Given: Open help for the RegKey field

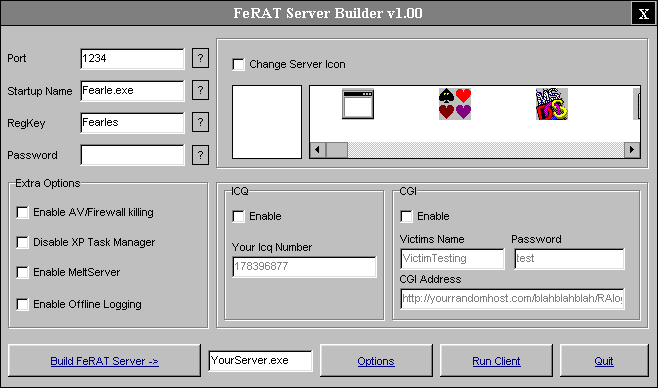Looking at the screenshot, I should (200, 122).
